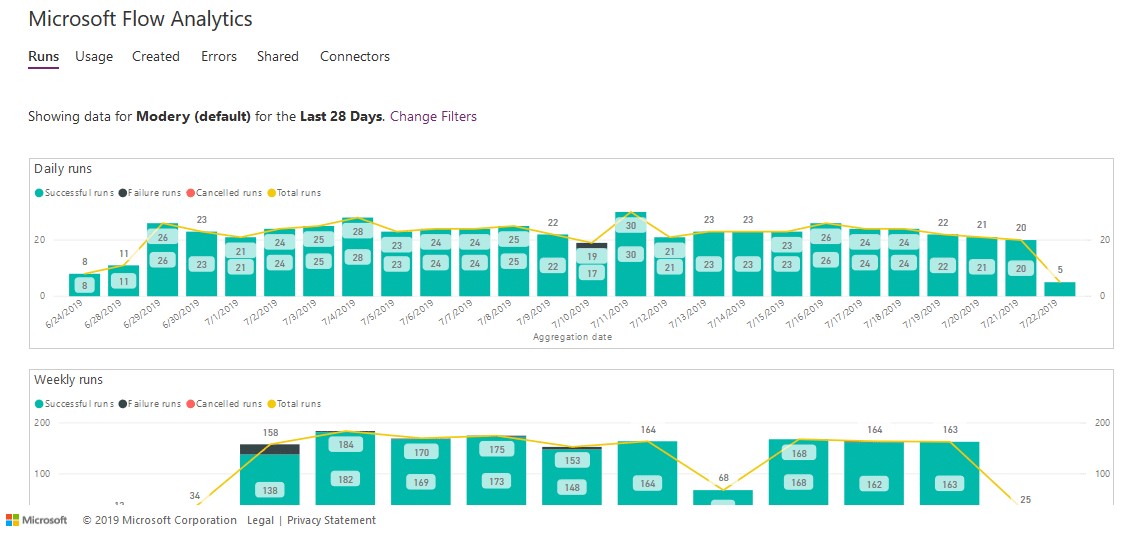Select the 6/28/2019 daily bar labeled 11

[123, 280]
